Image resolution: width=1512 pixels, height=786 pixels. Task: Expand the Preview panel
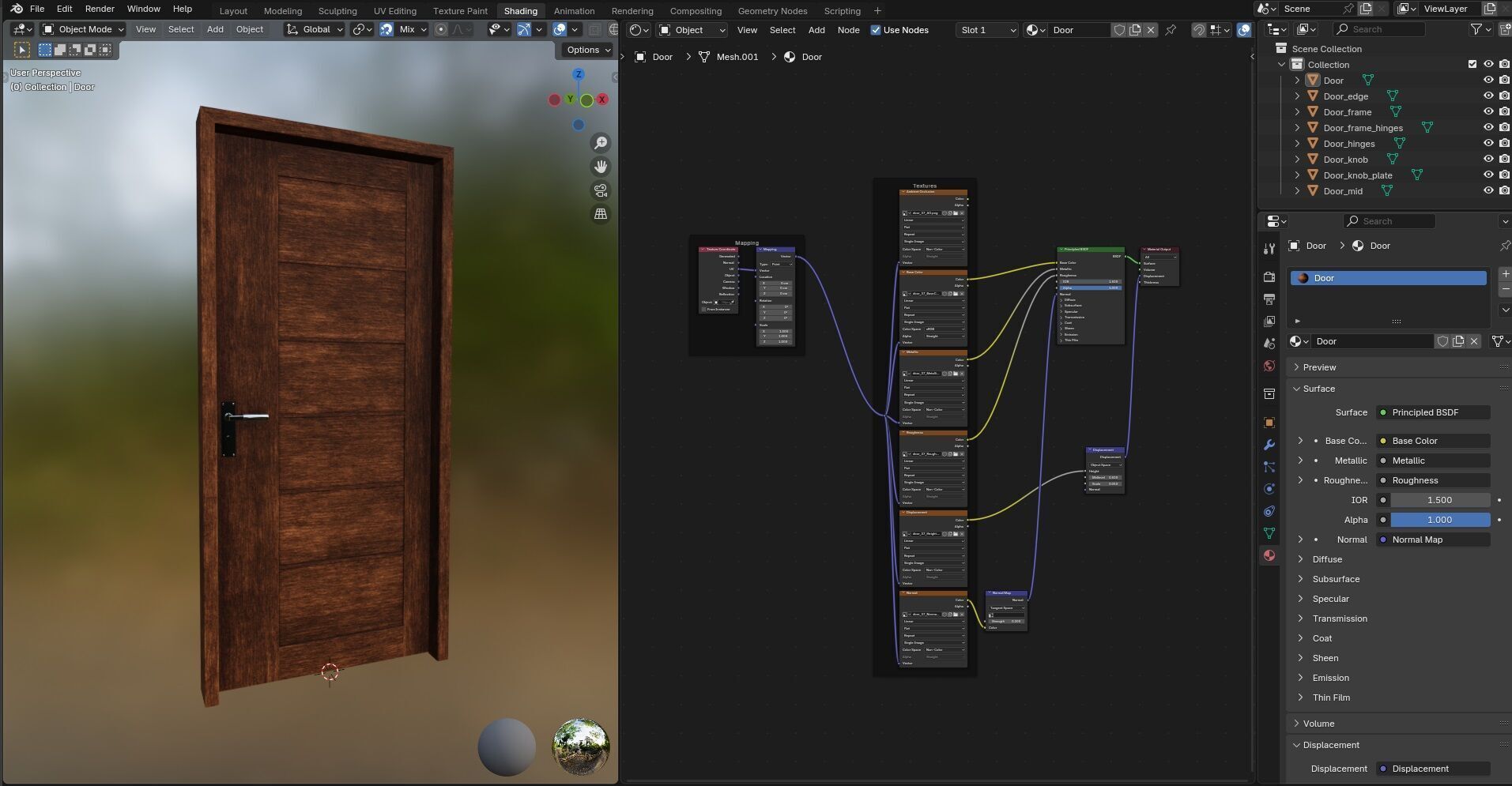pos(1319,367)
